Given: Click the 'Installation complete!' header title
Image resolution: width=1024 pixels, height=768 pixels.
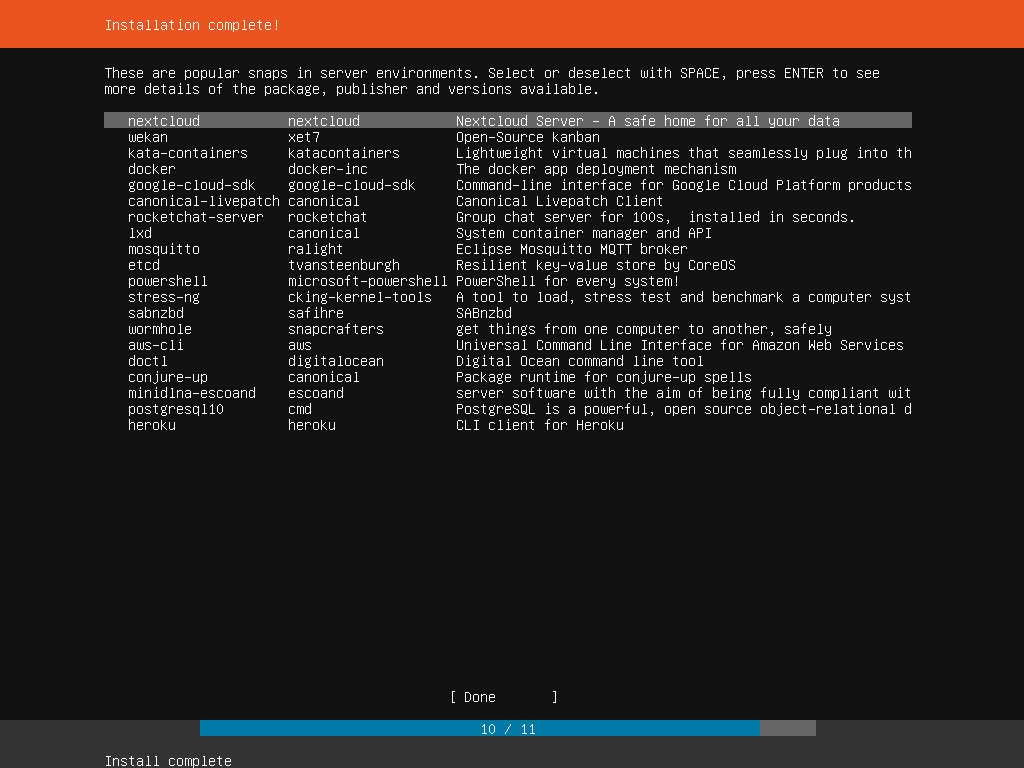Looking at the screenshot, I should pyautogui.click(x=192, y=25).
